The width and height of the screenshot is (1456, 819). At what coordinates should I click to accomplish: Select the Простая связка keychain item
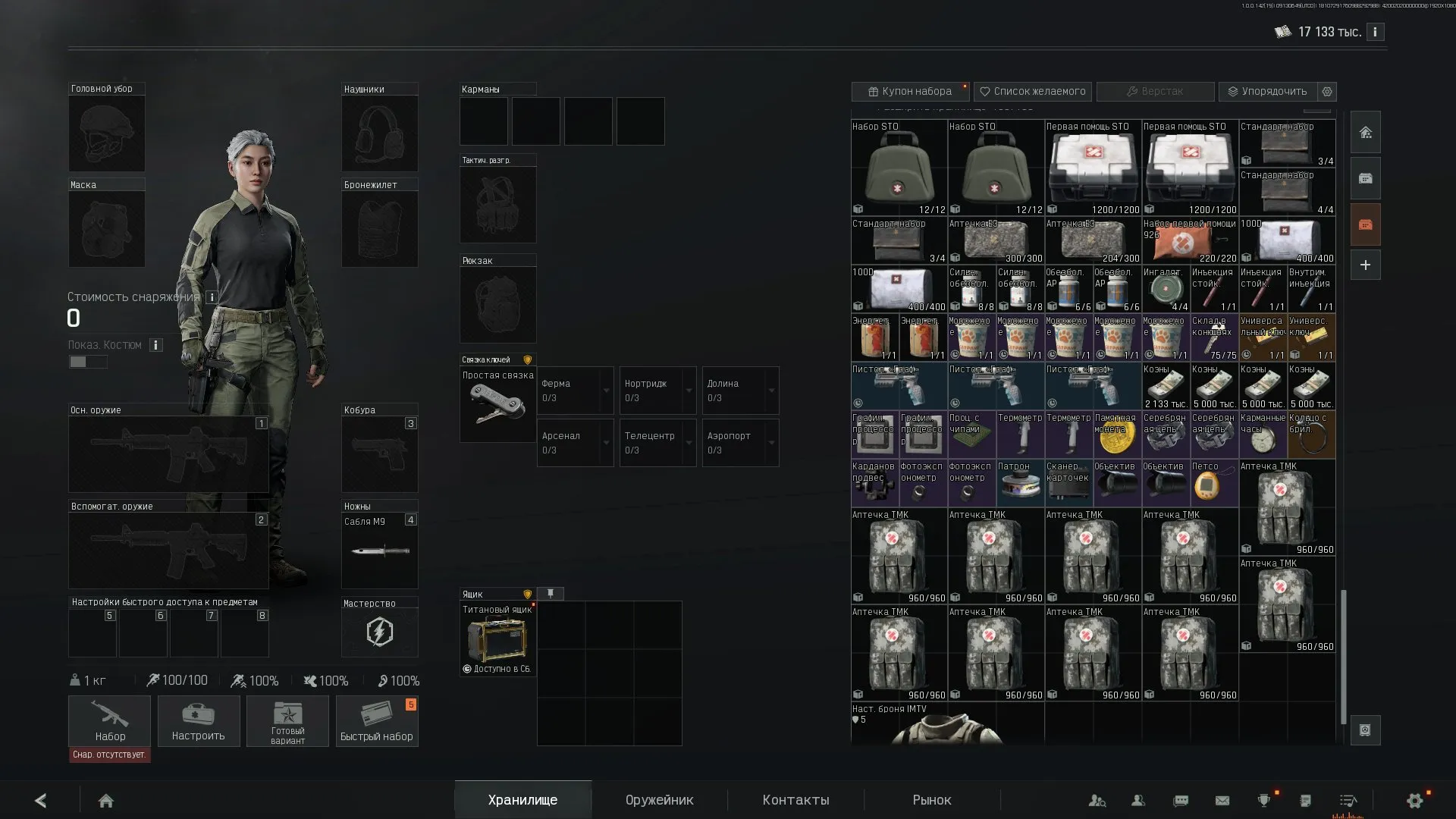[497, 404]
